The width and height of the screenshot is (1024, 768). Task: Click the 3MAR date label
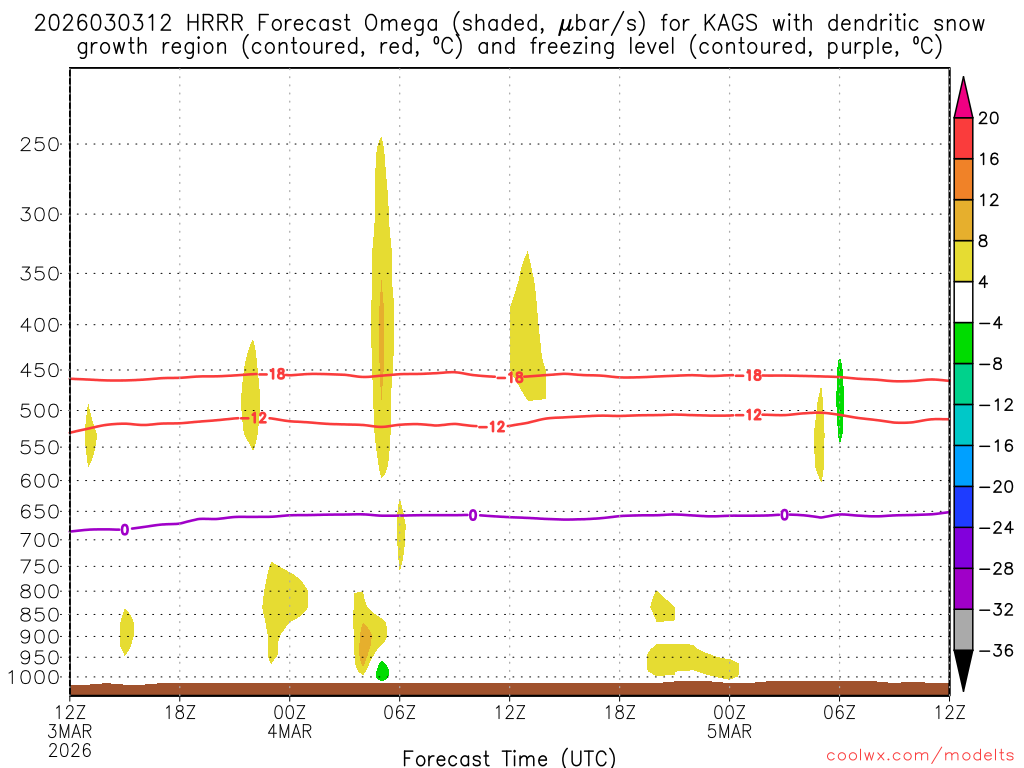(70, 731)
